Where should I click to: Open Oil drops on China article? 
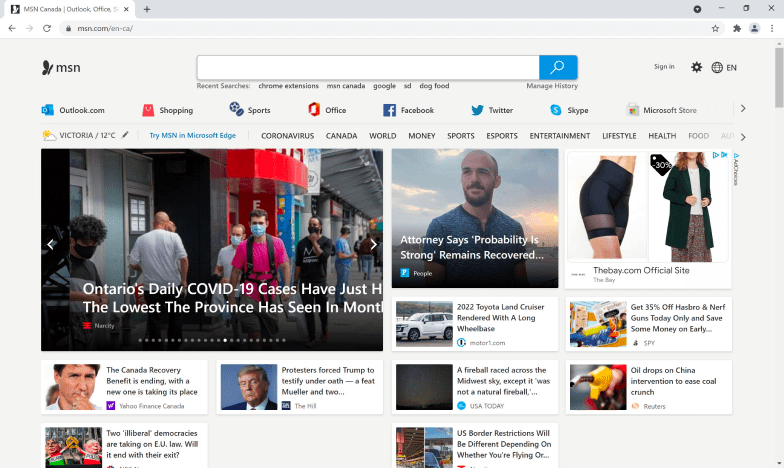point(648,387)
